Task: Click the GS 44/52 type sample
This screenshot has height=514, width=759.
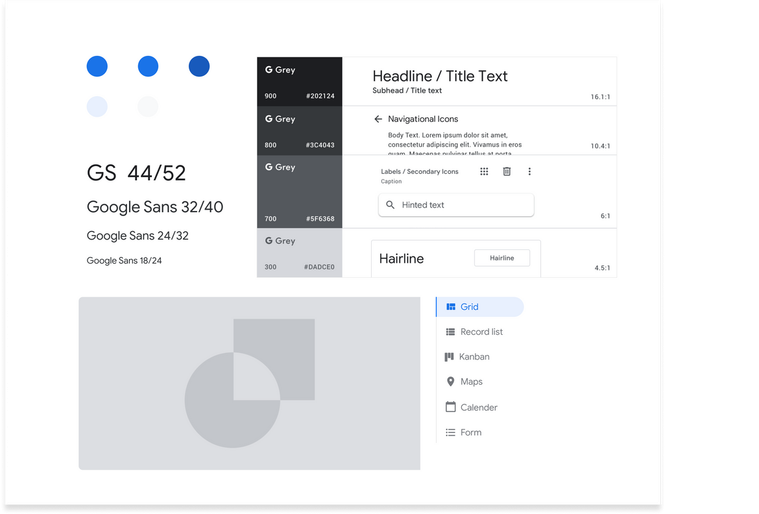Action: (x=137, y=173)
